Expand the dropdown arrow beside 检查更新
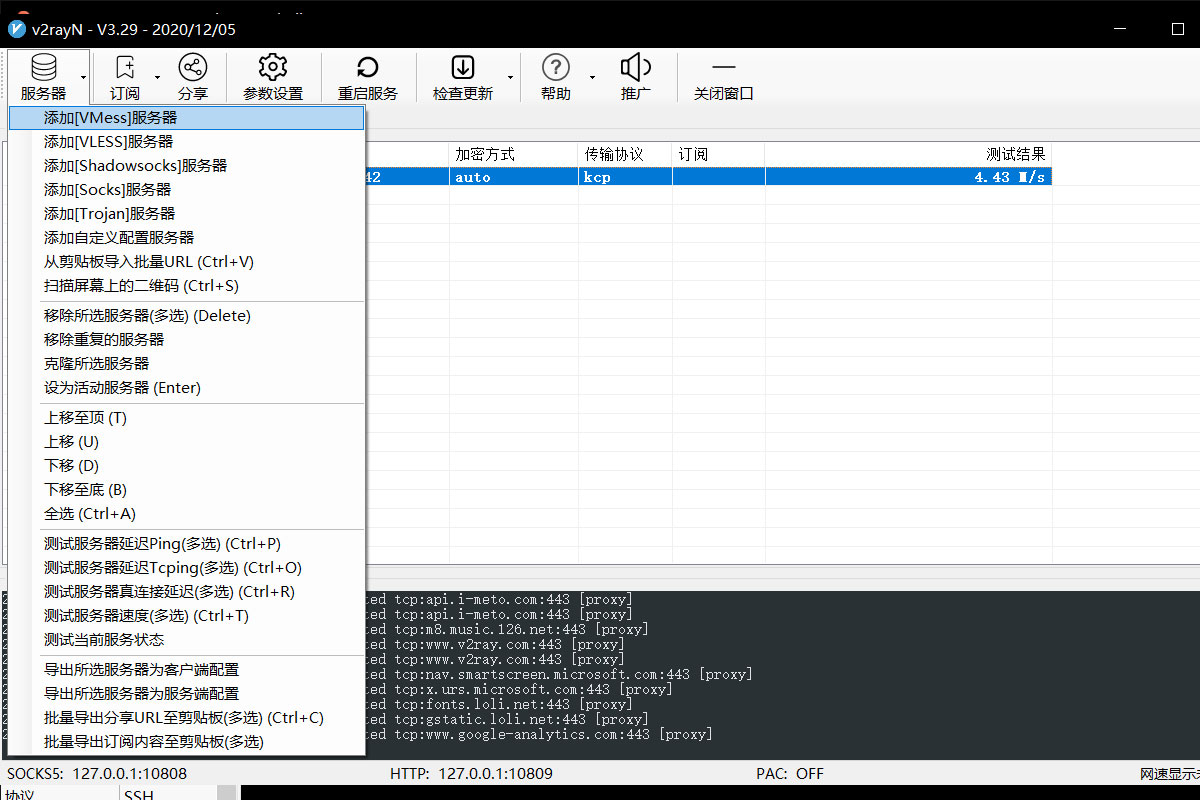Viewport: 1200px width, 800px height. click(x=510, y=76)
